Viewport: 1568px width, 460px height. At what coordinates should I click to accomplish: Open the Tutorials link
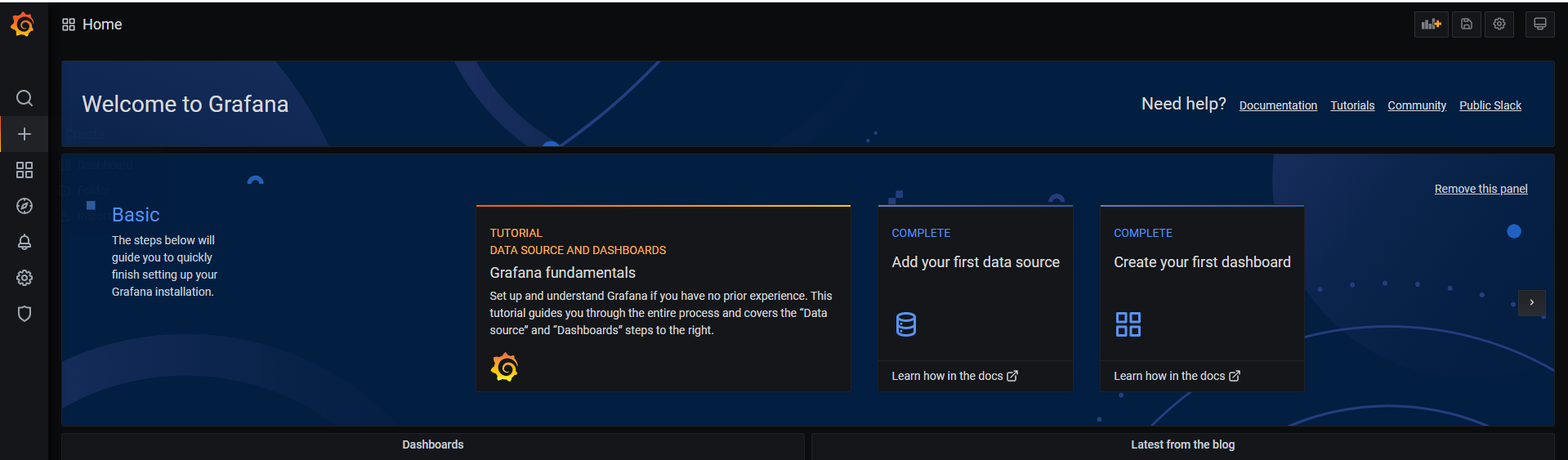point(1352,105)
